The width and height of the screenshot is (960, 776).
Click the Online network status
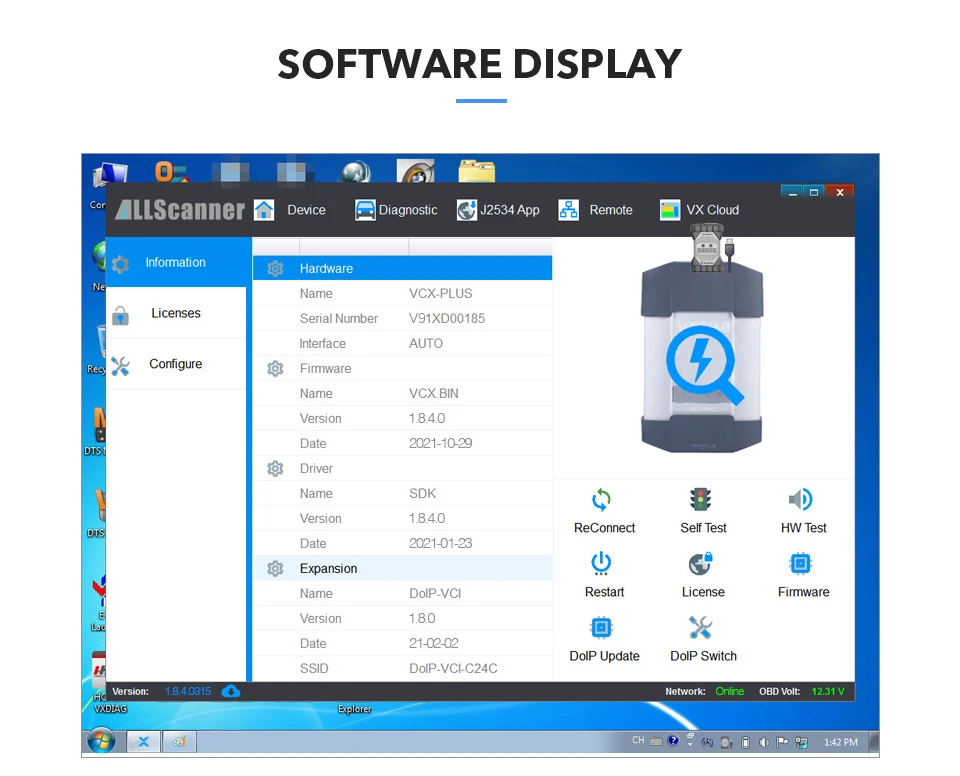(x=729, y=691)
